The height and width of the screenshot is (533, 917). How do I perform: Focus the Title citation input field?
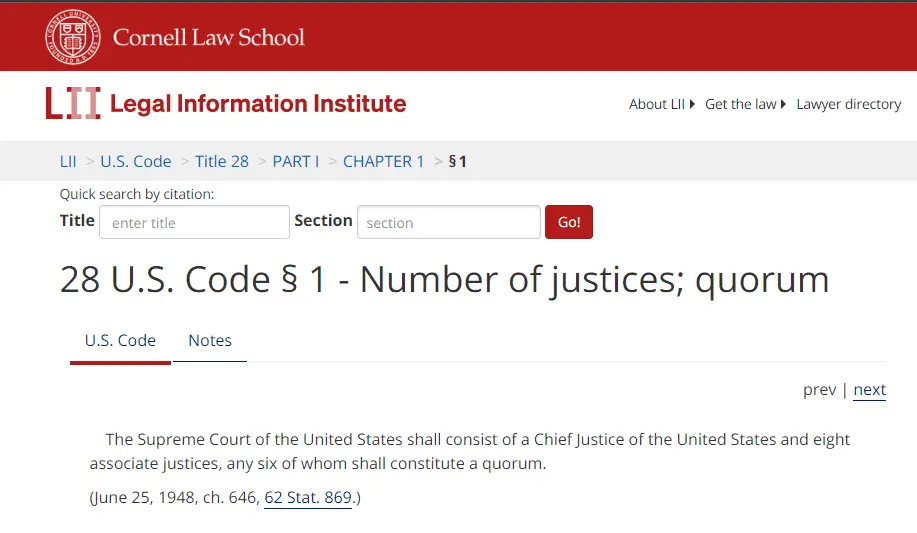click(194, 222)
